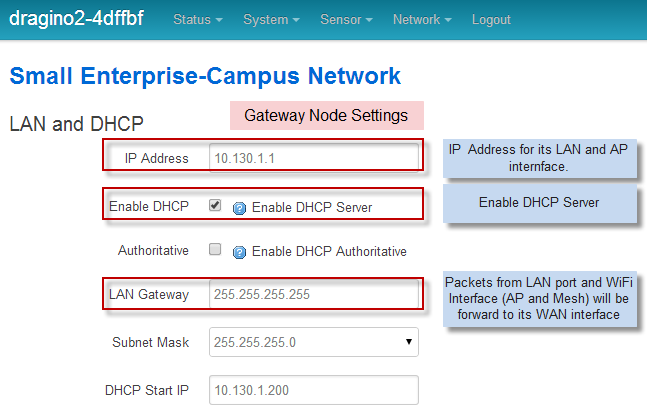This screenshot has height=416, width=647.
Task: Check the Authoritative checkbox
Action: (215, 249)
